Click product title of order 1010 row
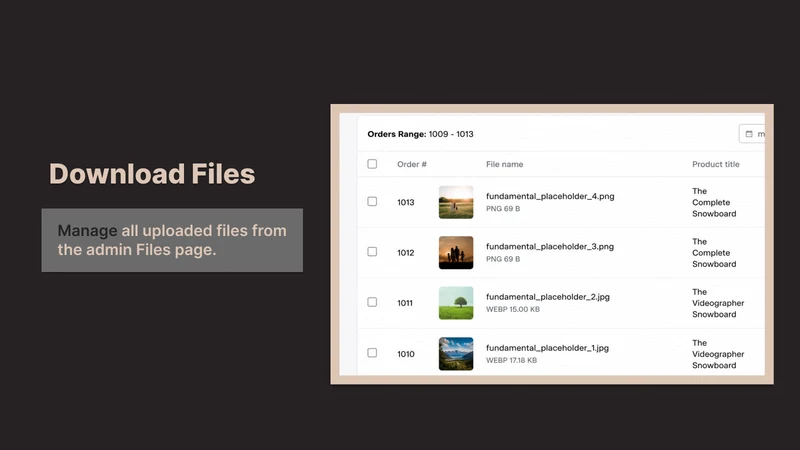The width and height of the screenshot is (800, 450). tap(718, 354)
